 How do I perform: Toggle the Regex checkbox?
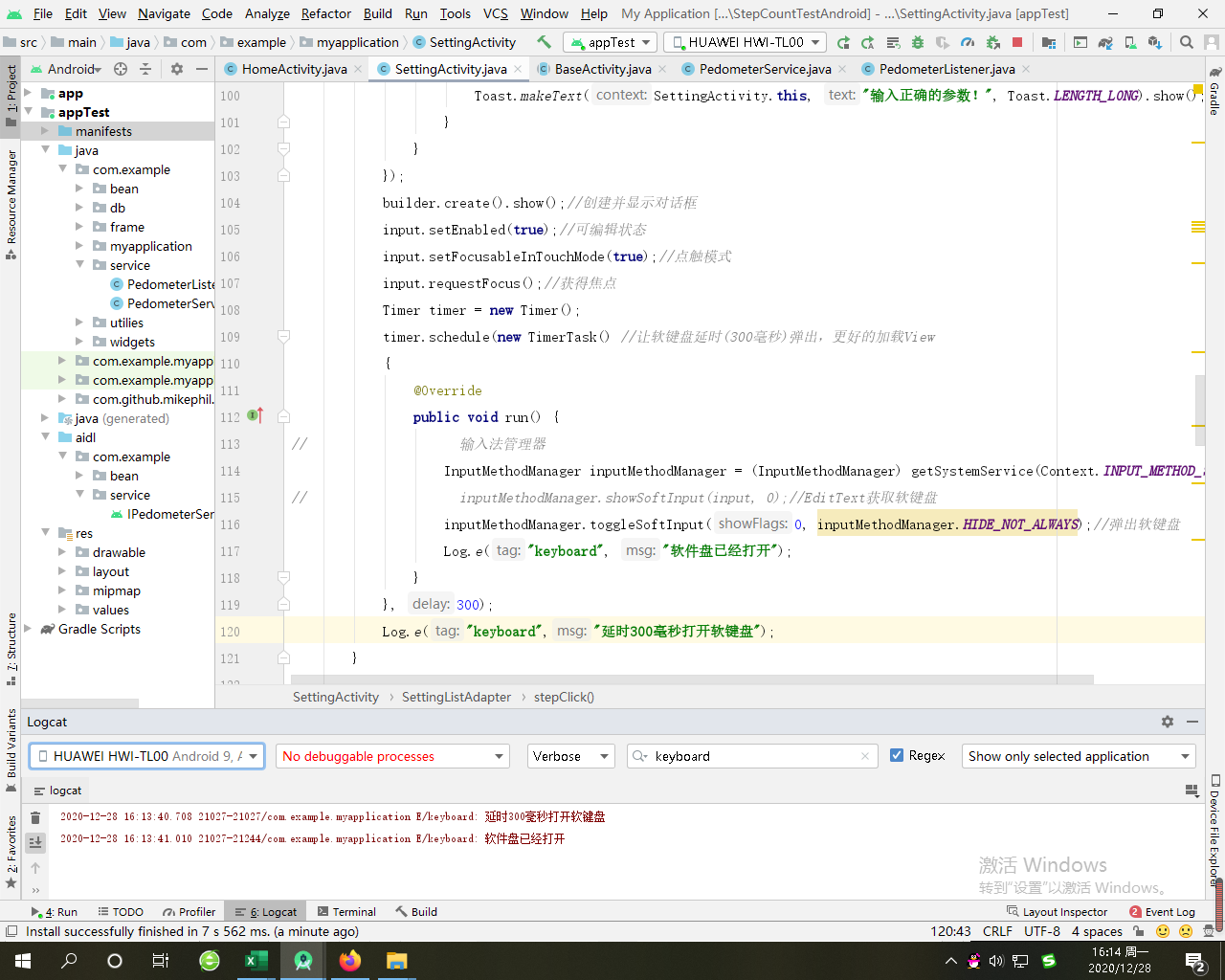point(897,755)
